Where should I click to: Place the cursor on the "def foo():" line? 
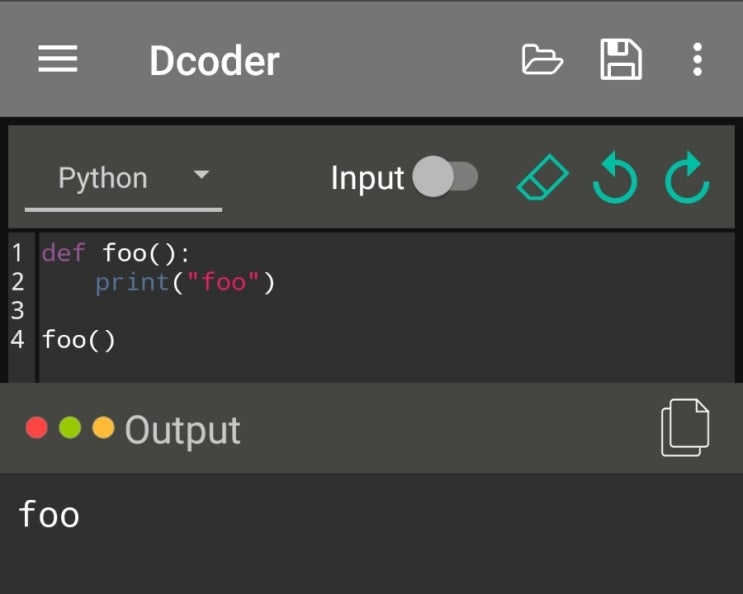point(115,253)
